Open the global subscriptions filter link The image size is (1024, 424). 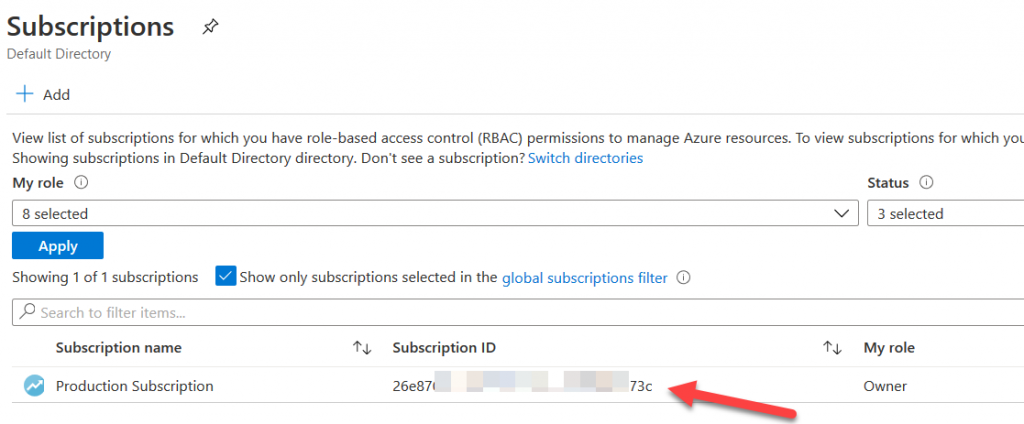point(584,278)
